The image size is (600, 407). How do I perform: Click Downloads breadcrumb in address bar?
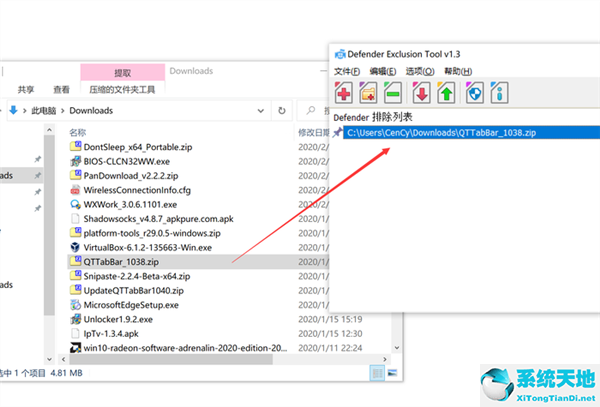pos(91,111)
